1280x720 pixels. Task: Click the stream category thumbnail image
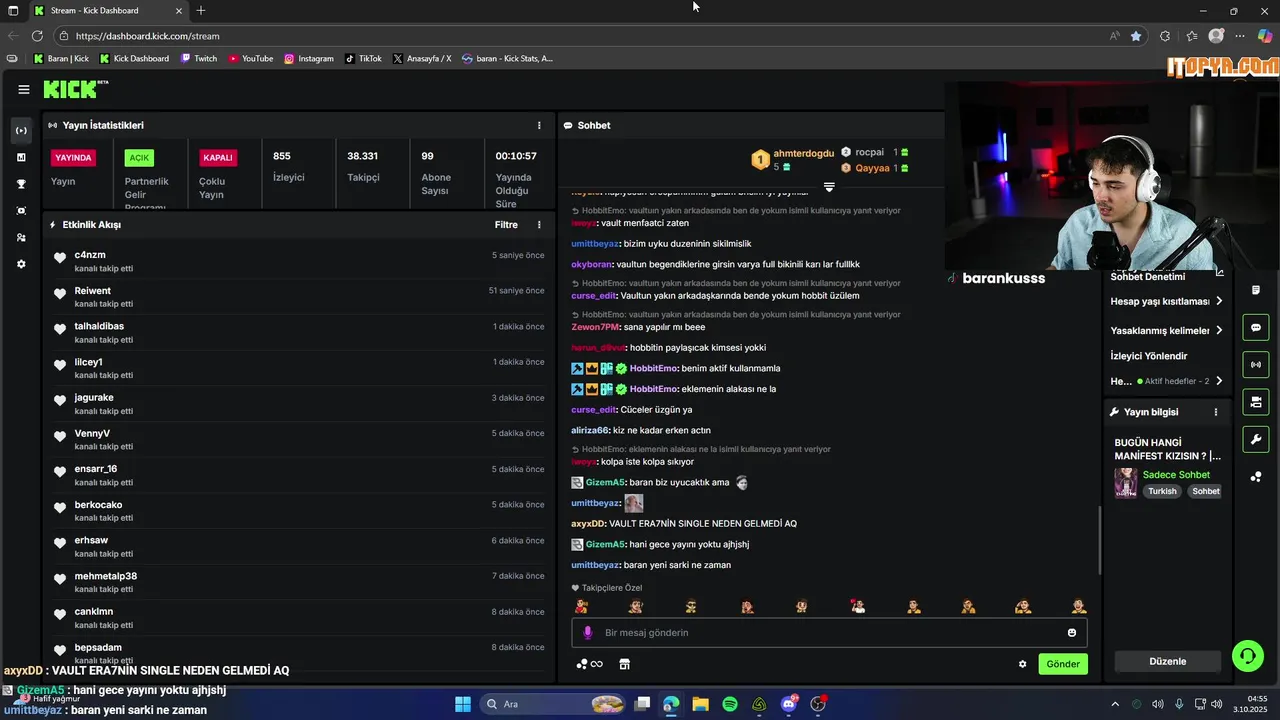coord(1126,482)
